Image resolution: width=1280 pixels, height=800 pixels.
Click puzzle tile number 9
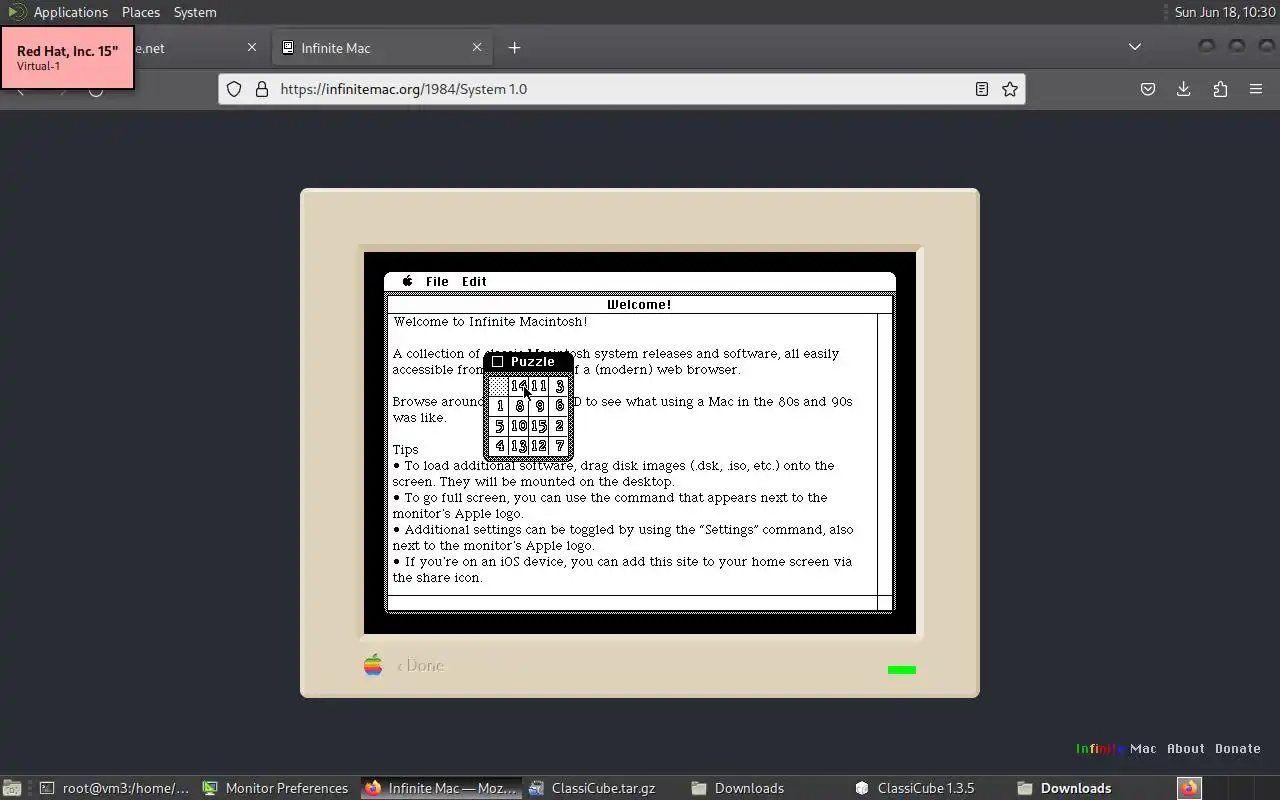pos(539,406)
